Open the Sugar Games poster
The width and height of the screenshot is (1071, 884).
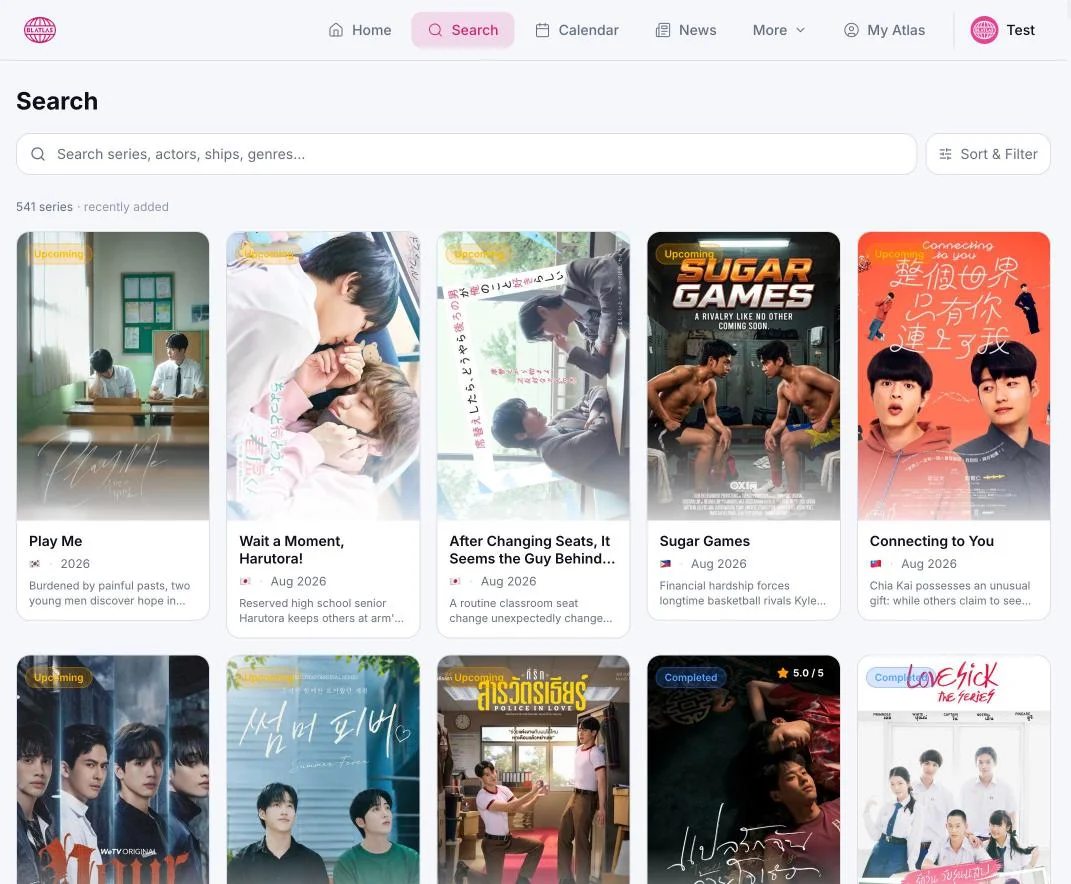(743, 376)
